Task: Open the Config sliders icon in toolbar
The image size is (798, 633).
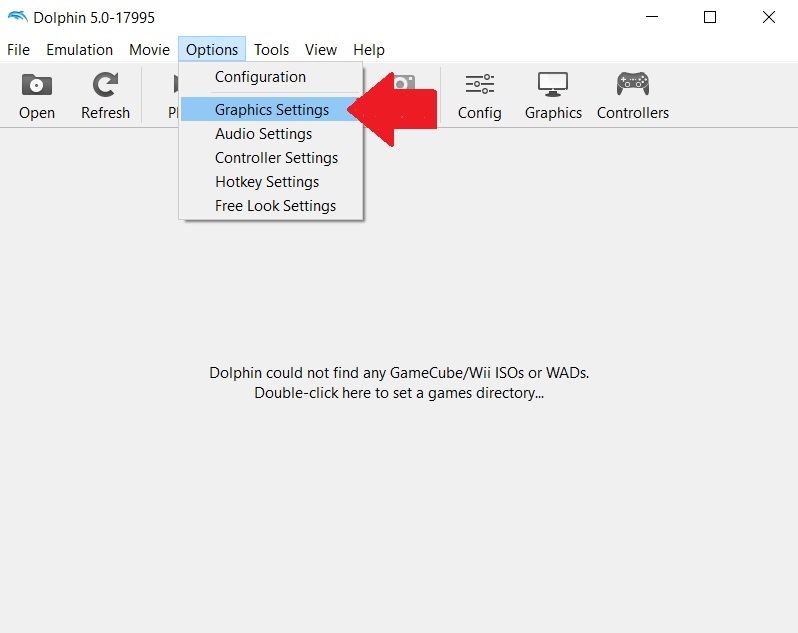Action: [479, 86]
